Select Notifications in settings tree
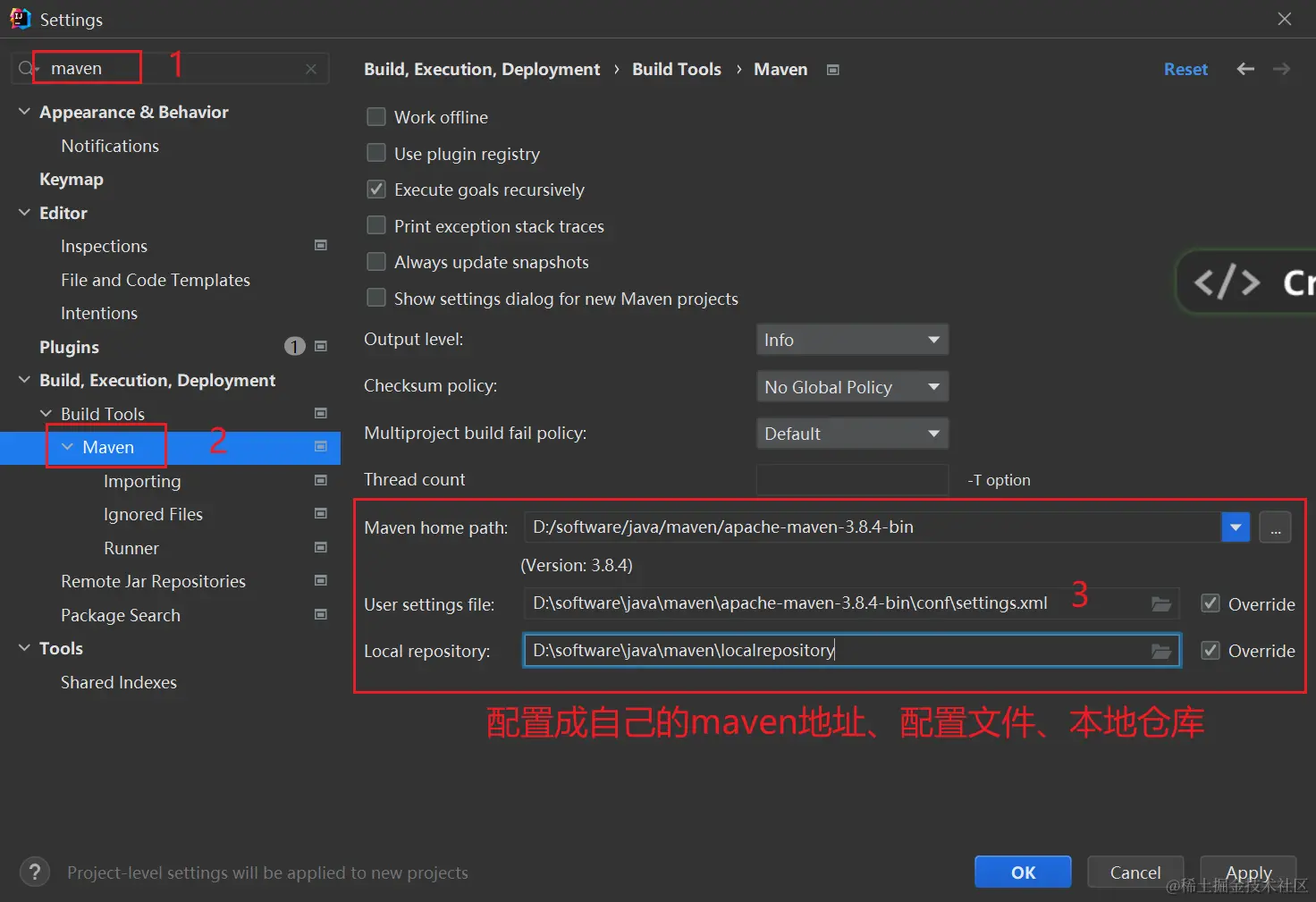Image resolution: width=1316 pixels, height=902 pixels. click(110, 146)
